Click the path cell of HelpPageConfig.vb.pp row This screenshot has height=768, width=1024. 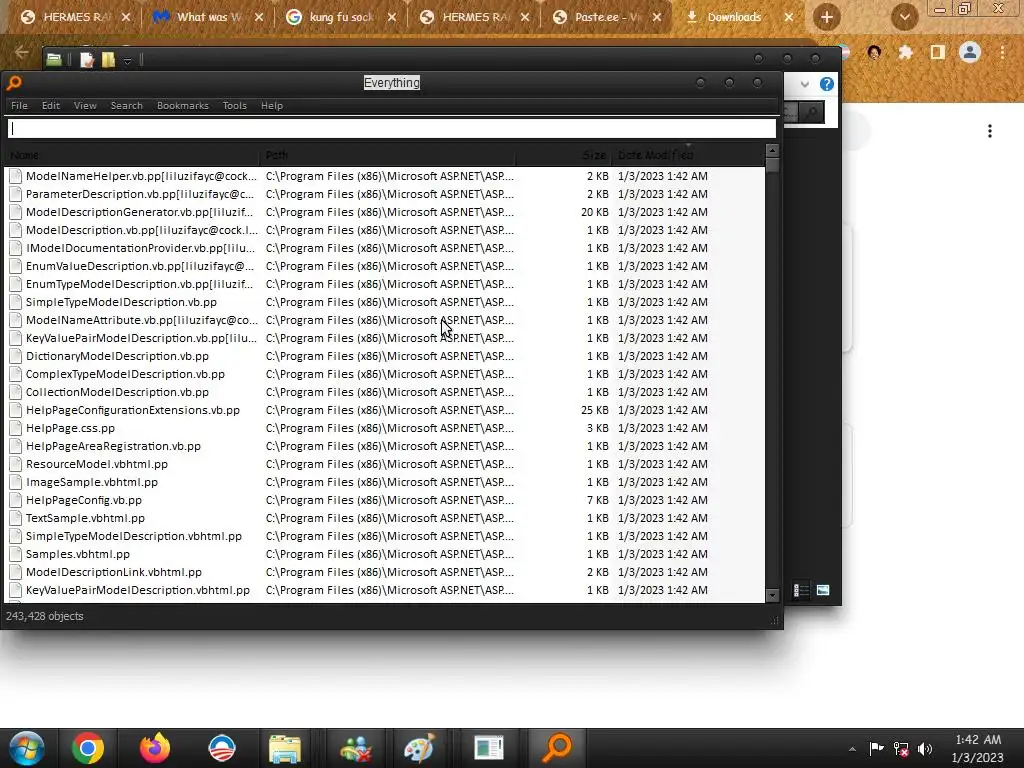pos(389,500)
